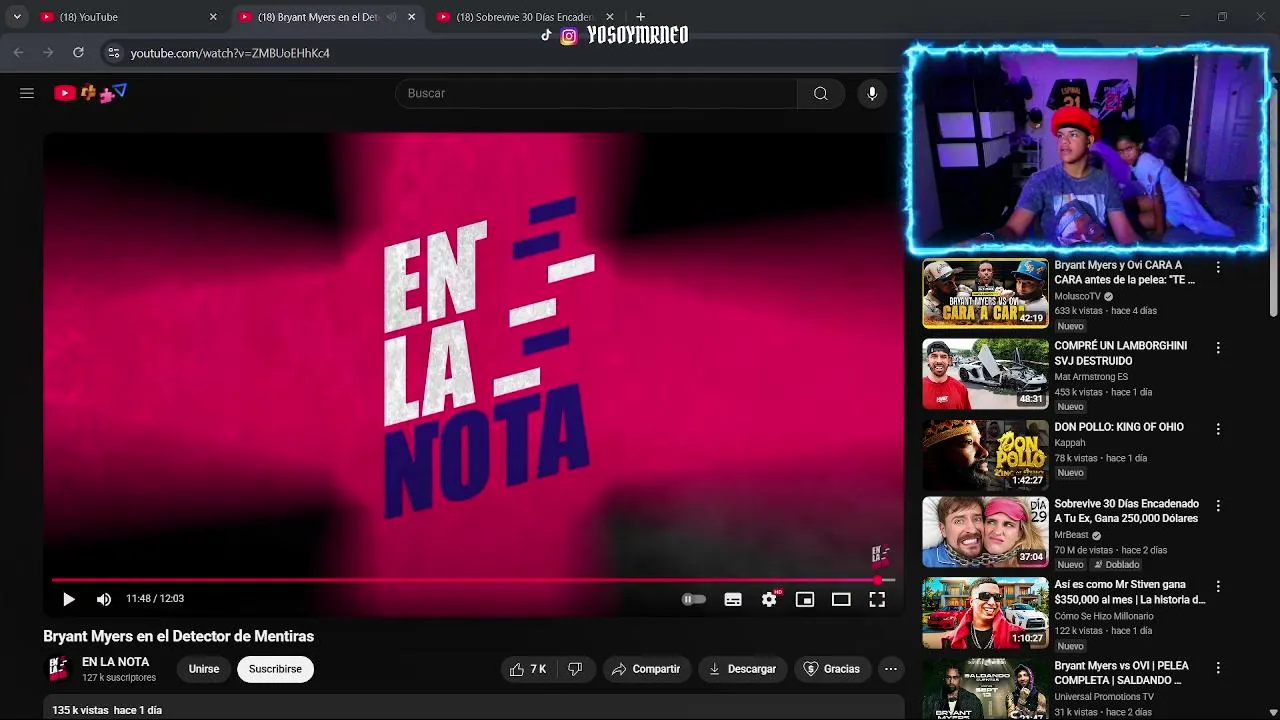Open options for Mr Stiven video
The height and width of the screenshot is (720, 1280).
point(1218,586)
